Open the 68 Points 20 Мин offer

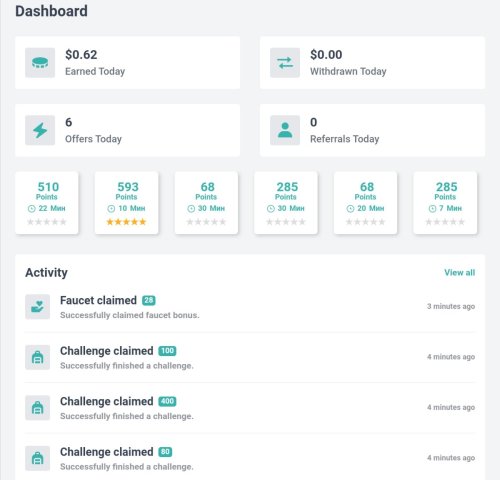point(365,203)
